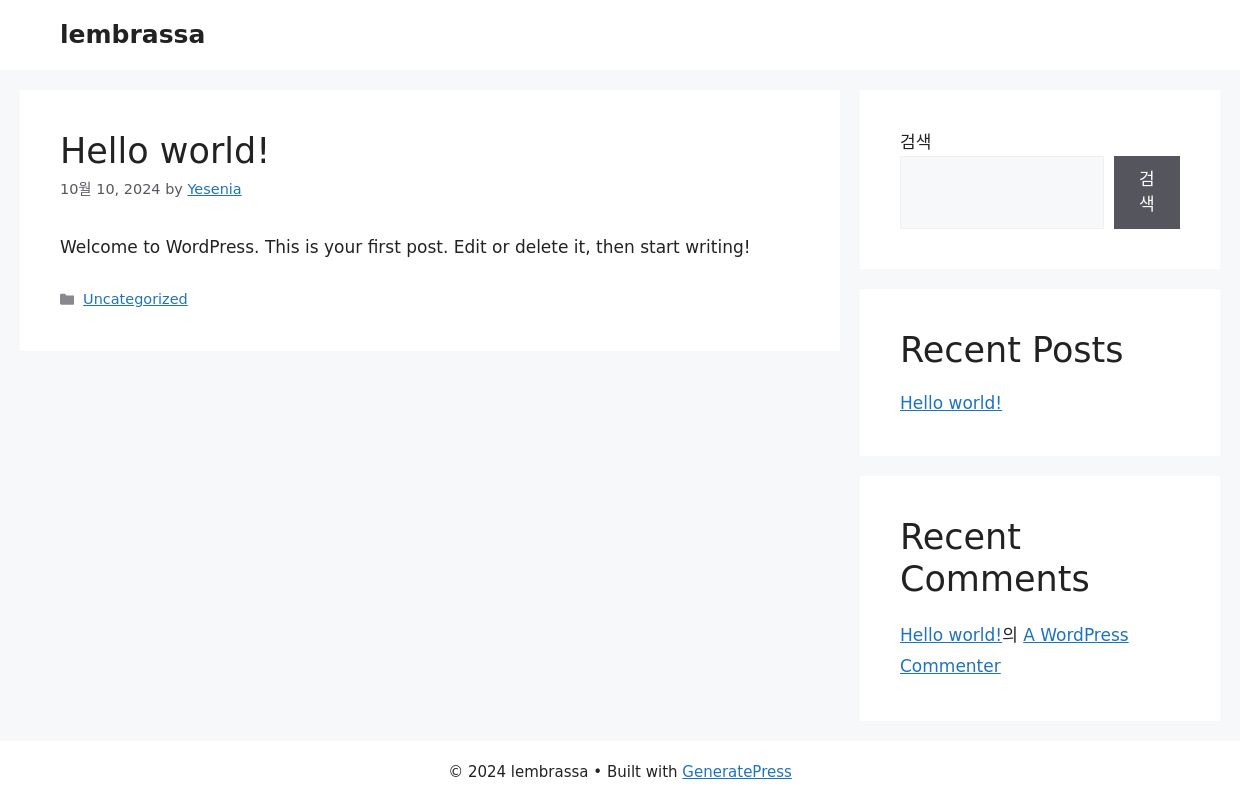Click the Categories folder icon

coord(68,299)
